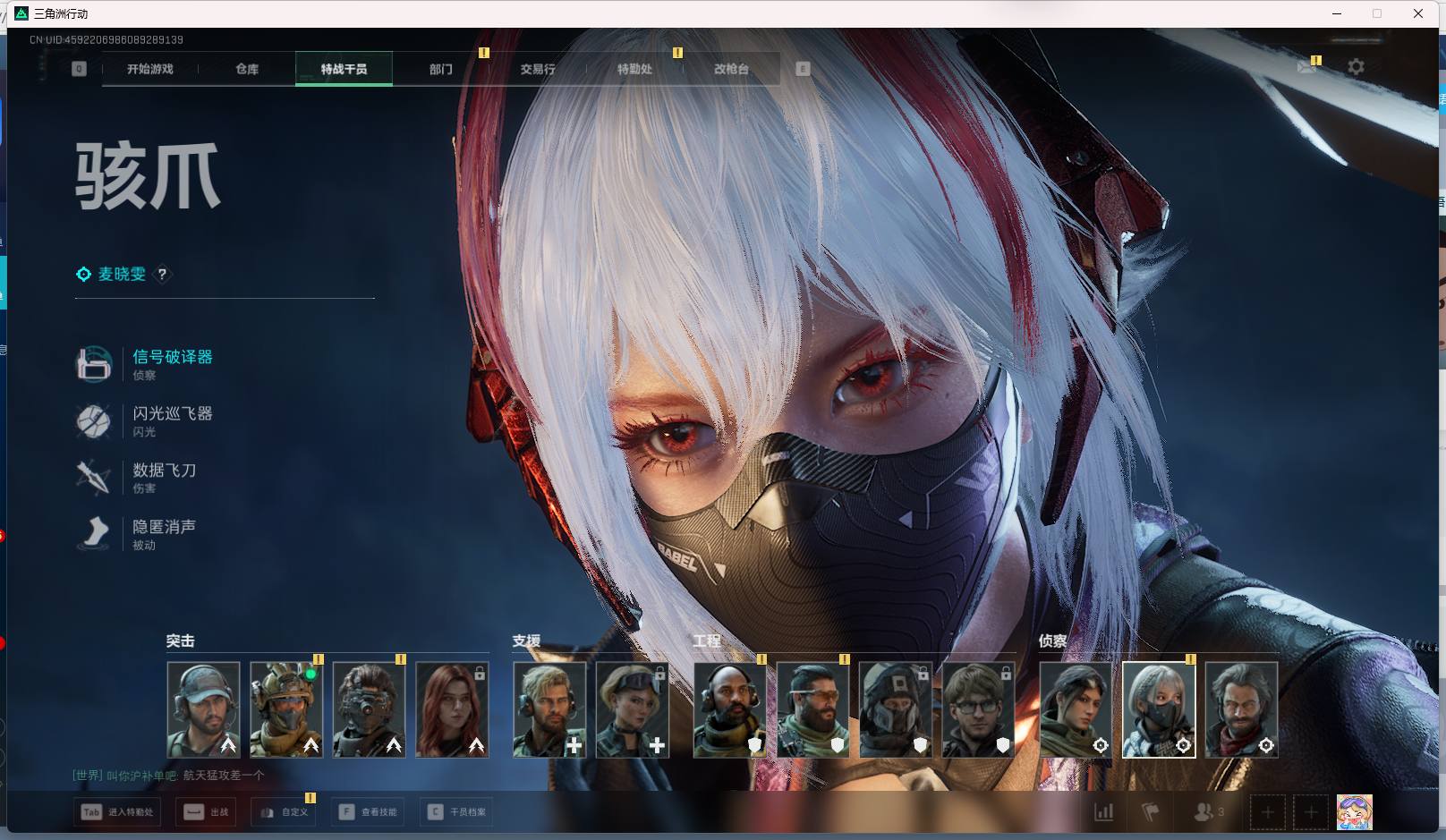This screenshot has width=1446, height=840.
Task: Switch to the 改枪台 tab
Action: pyautogui.click(x=731, y=69)
